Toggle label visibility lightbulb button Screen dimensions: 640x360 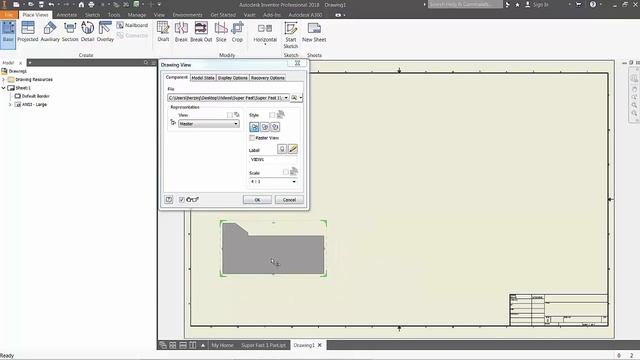point(282,149)
